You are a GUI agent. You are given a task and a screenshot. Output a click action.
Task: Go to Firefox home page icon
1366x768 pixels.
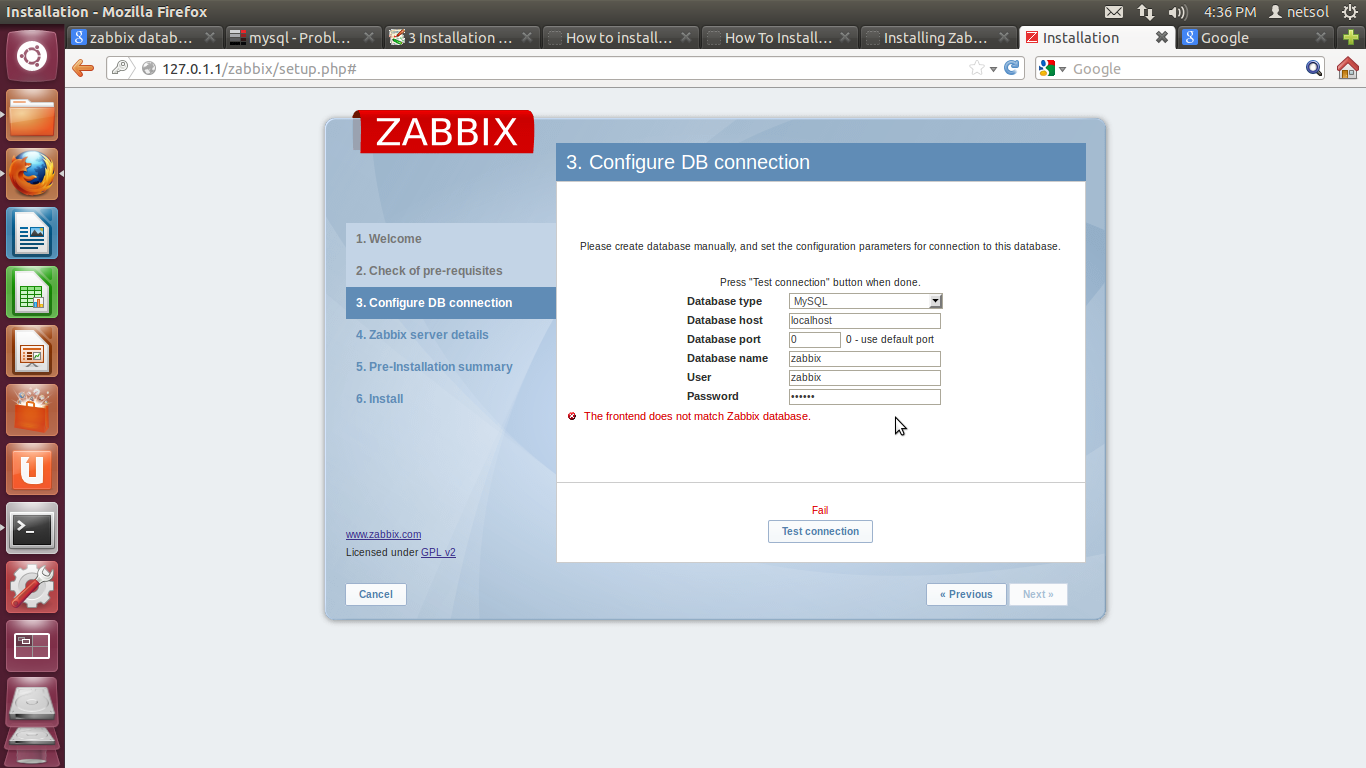point(1347,68)
